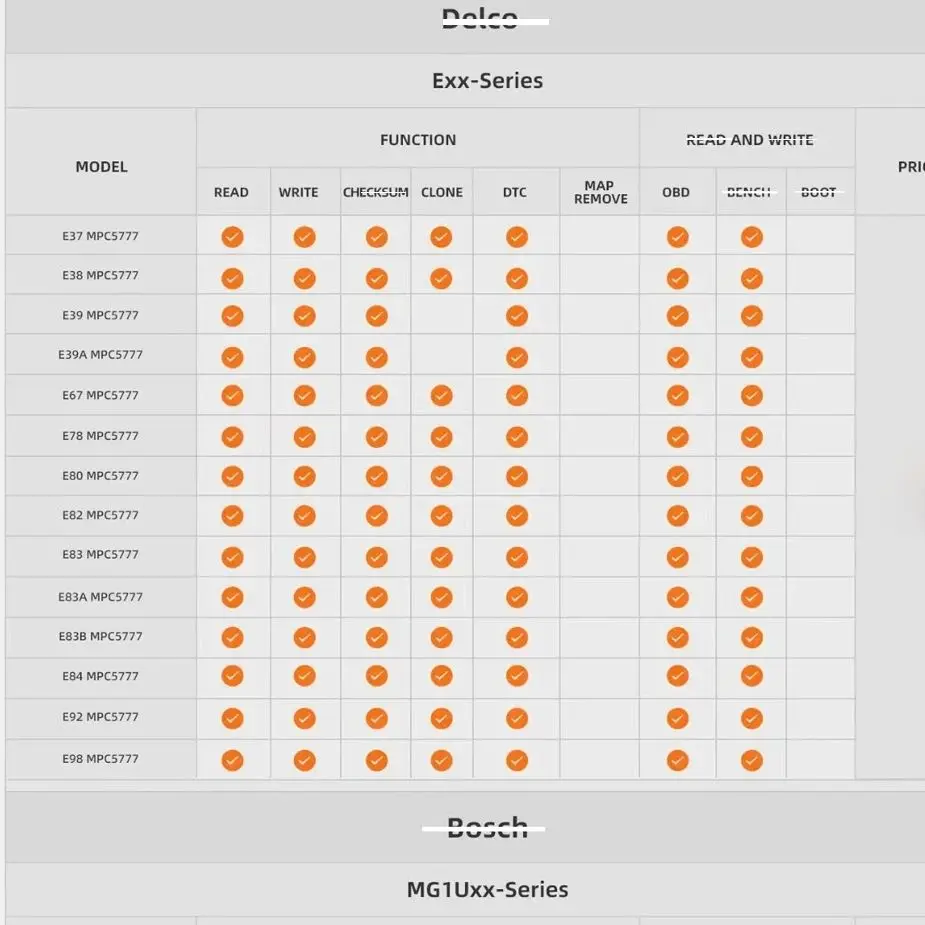Screen dimensions: 925x925
Task: Click the E83B MPC5777 model name
Action: click(x=100, y=637)
